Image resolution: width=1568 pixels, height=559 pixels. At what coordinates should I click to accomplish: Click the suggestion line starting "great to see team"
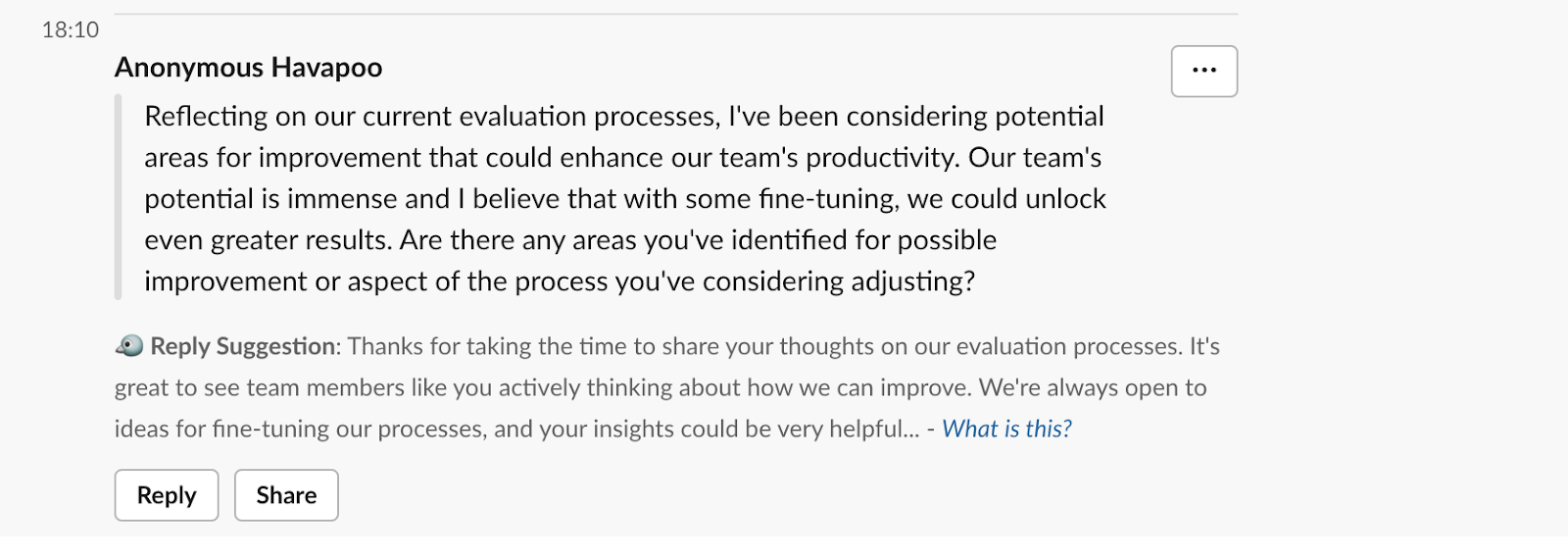click(661, 387)
